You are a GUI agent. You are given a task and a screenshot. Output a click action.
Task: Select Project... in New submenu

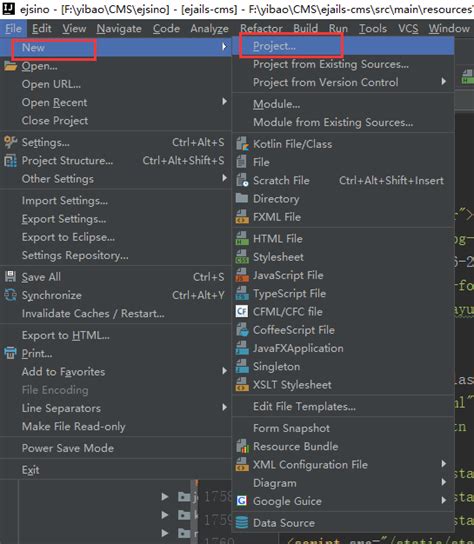[x=274, y=46]
